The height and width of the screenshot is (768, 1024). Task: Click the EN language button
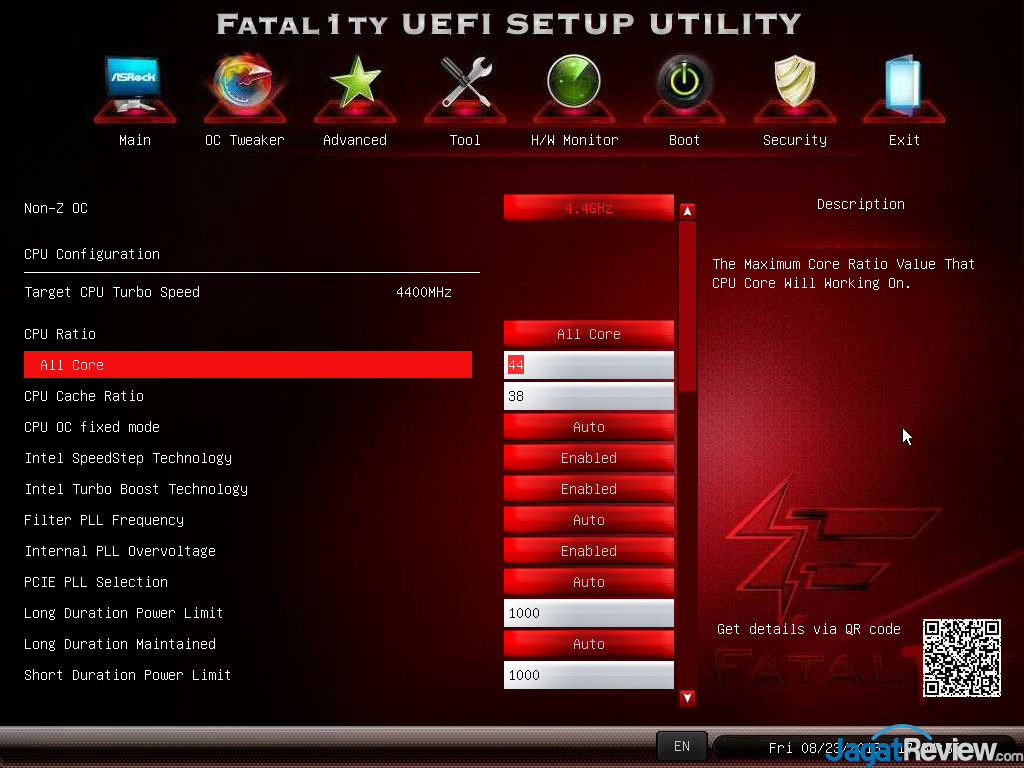click(681, 746)
